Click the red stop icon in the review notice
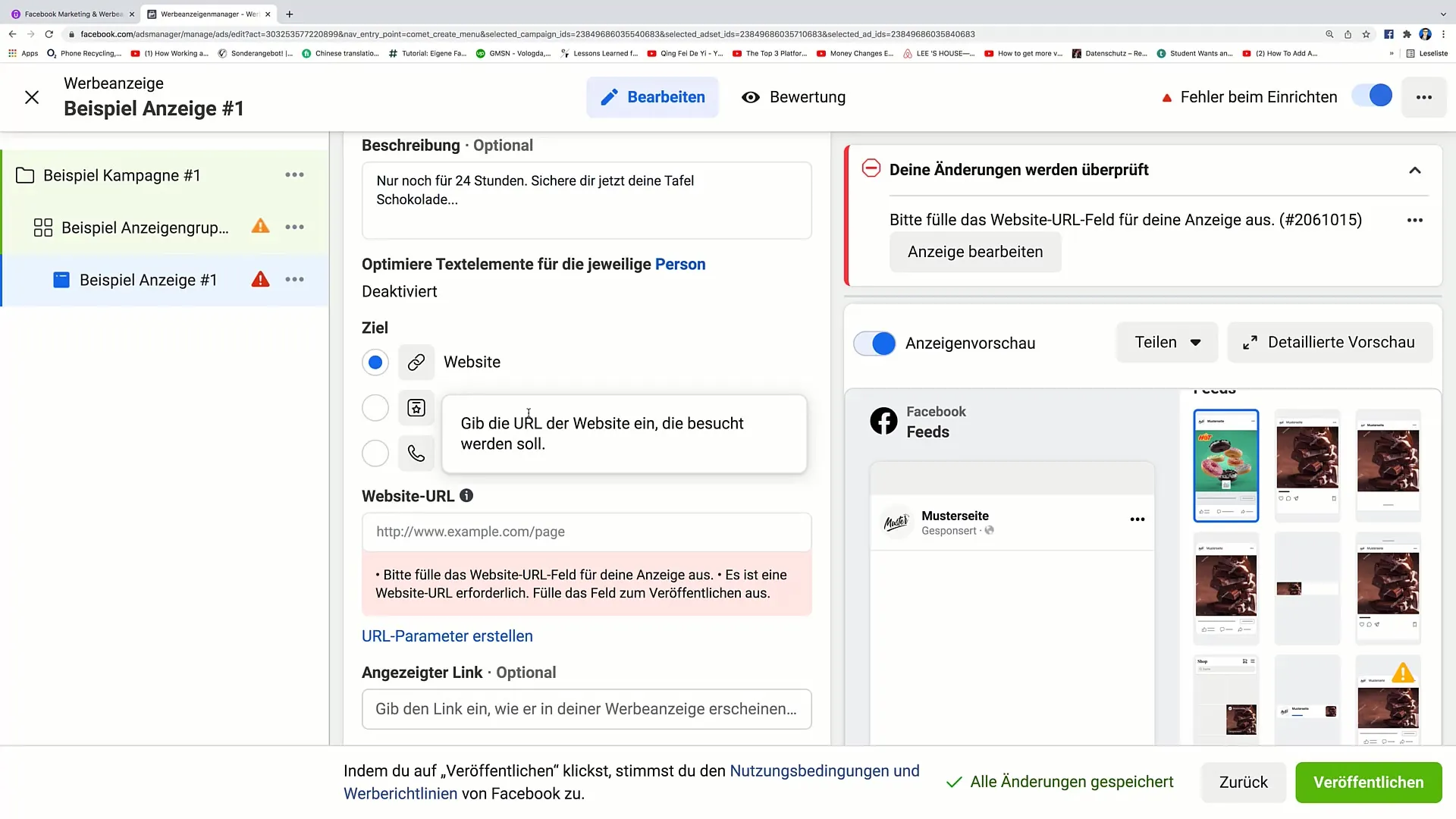The width and height of the screenshot is (1456, 819). [871, 168]
